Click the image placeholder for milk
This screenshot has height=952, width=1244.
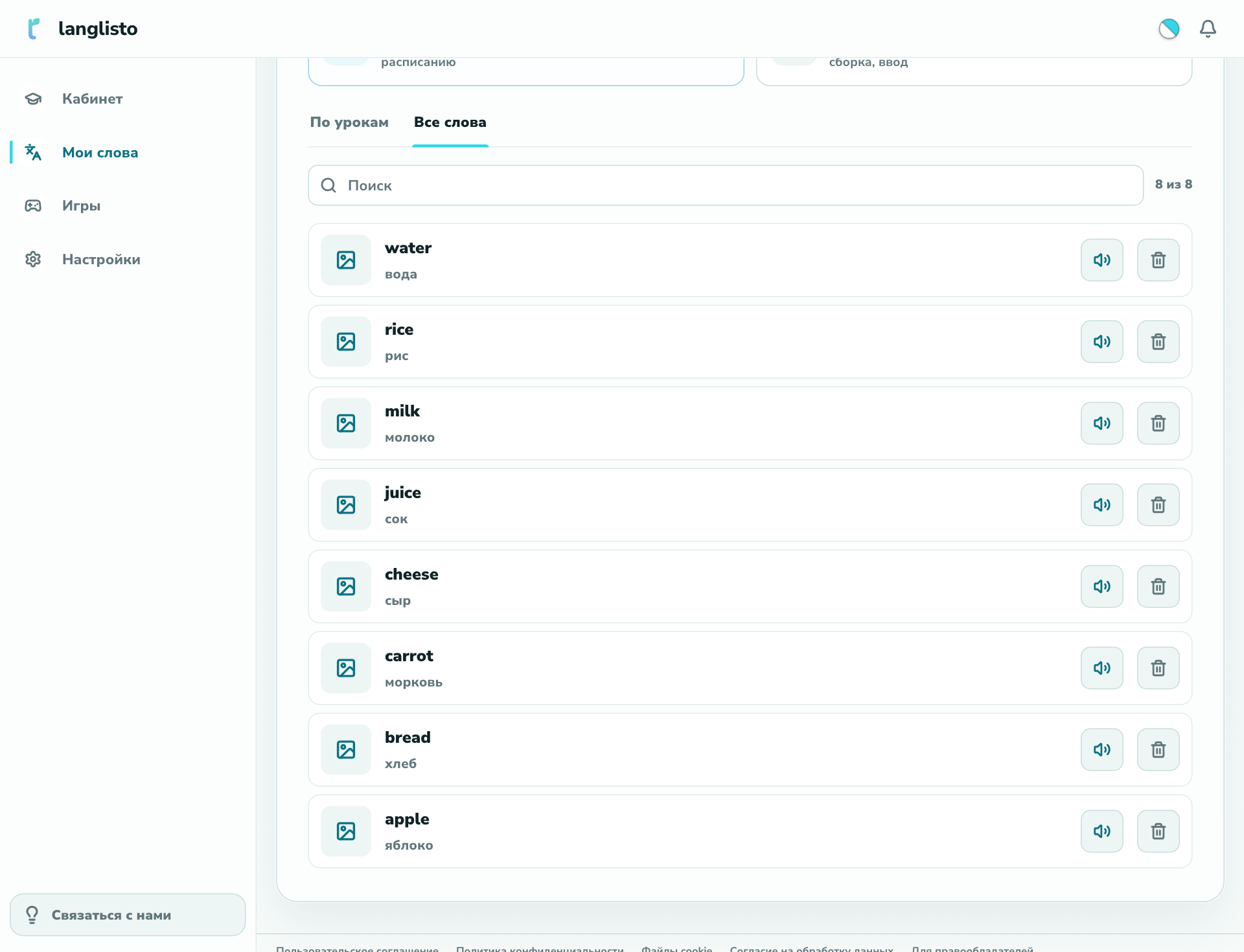pyautogui.click(x=346, y=423)
